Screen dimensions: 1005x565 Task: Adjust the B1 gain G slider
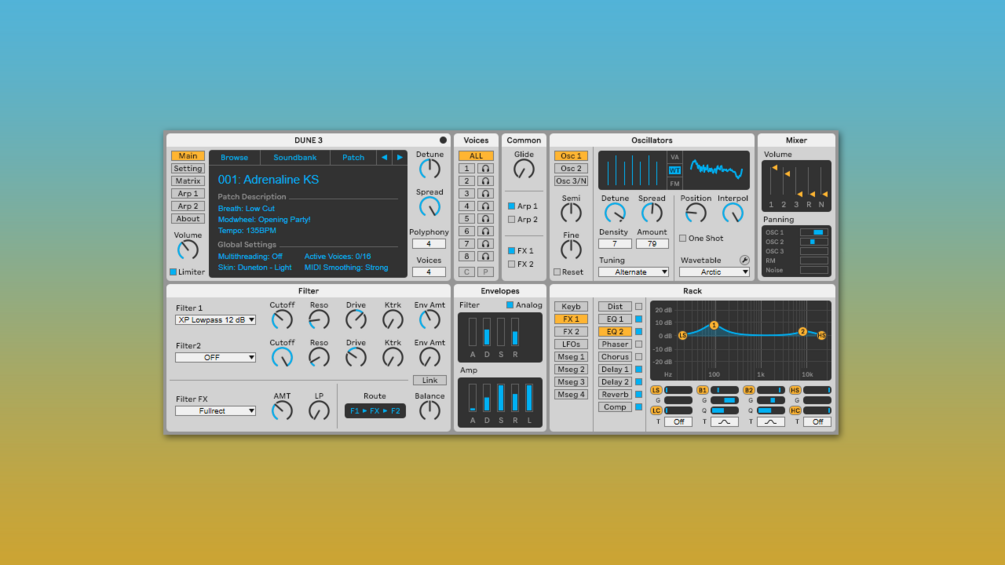pos(724,400)
